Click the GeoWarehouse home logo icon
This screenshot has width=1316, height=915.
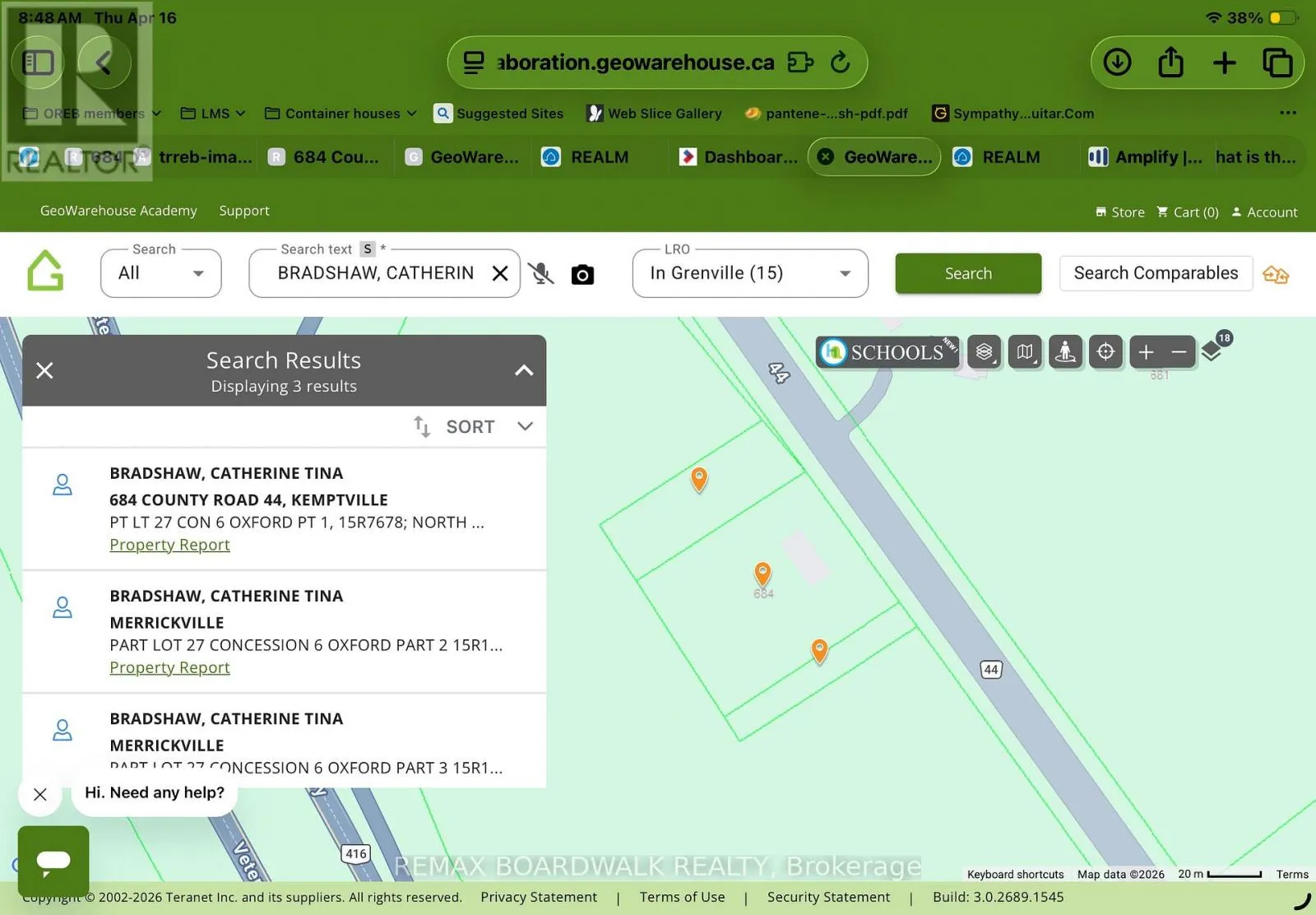click(x=45, y=272)
